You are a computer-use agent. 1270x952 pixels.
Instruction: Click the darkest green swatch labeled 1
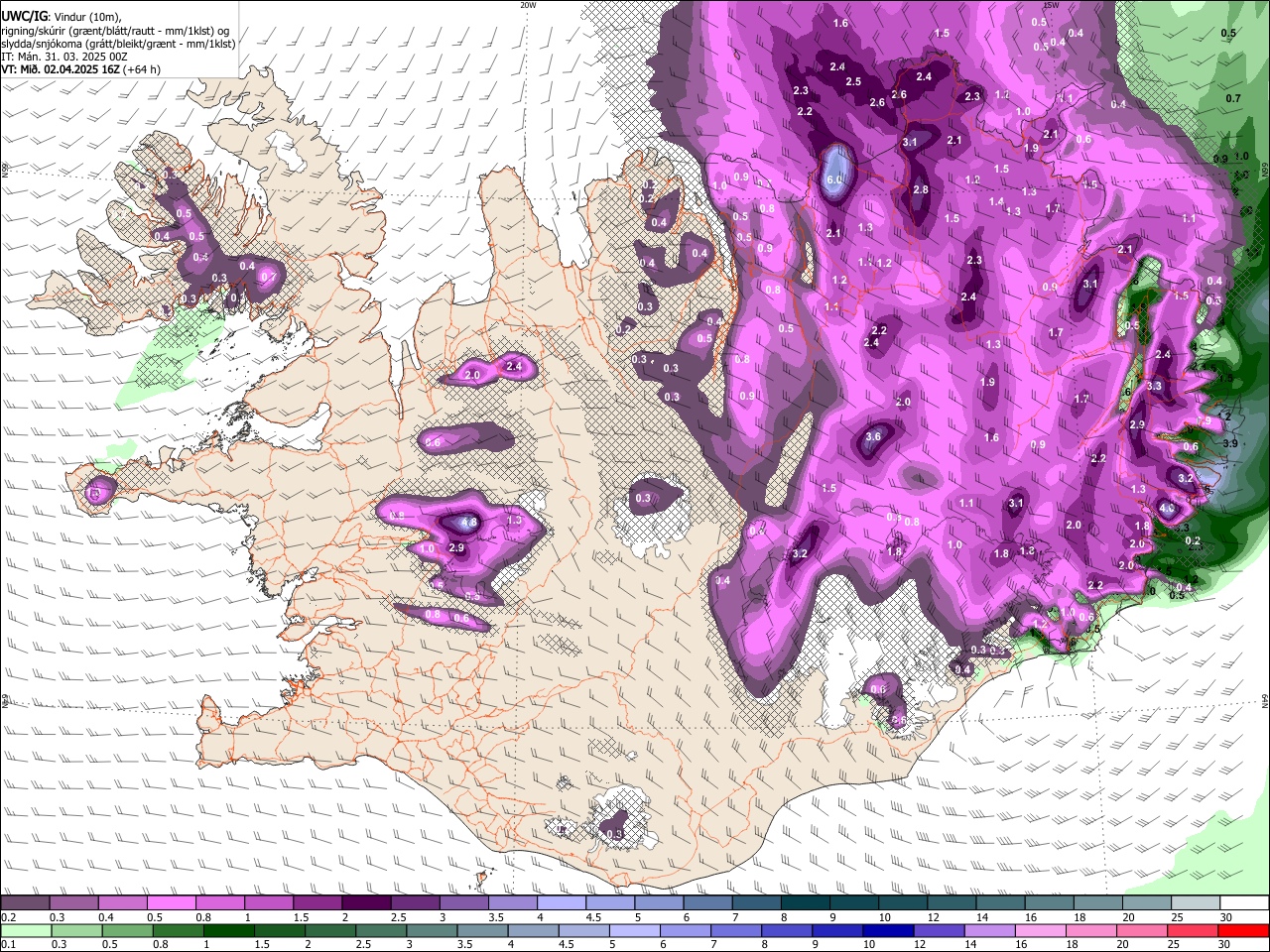pyautogui.click(x=228, y=931)
